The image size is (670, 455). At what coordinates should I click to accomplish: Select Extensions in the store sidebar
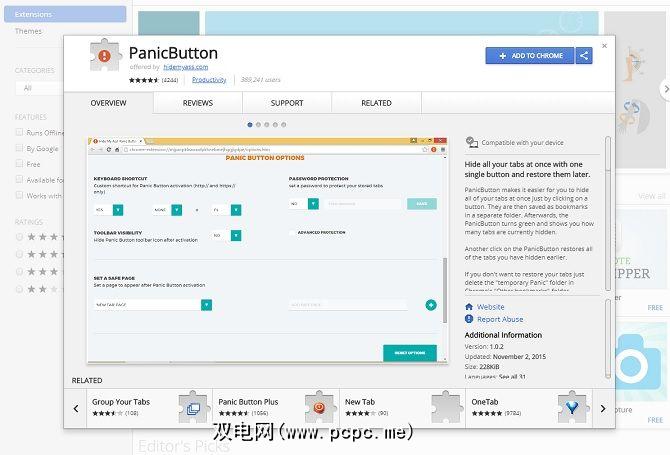point(65,14)
